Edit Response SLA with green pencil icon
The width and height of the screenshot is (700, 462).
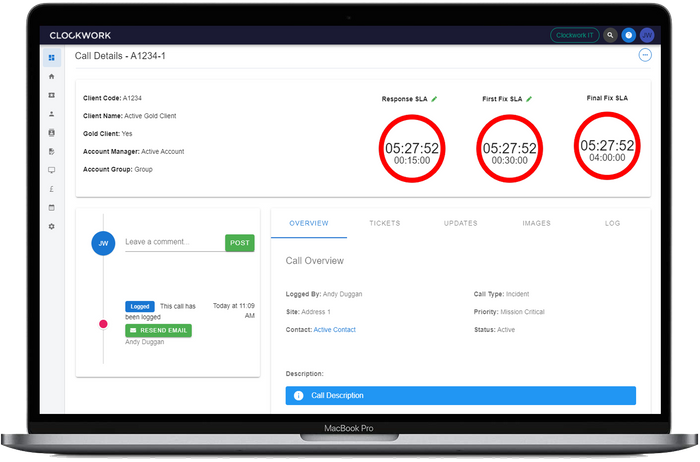(434, 99)
